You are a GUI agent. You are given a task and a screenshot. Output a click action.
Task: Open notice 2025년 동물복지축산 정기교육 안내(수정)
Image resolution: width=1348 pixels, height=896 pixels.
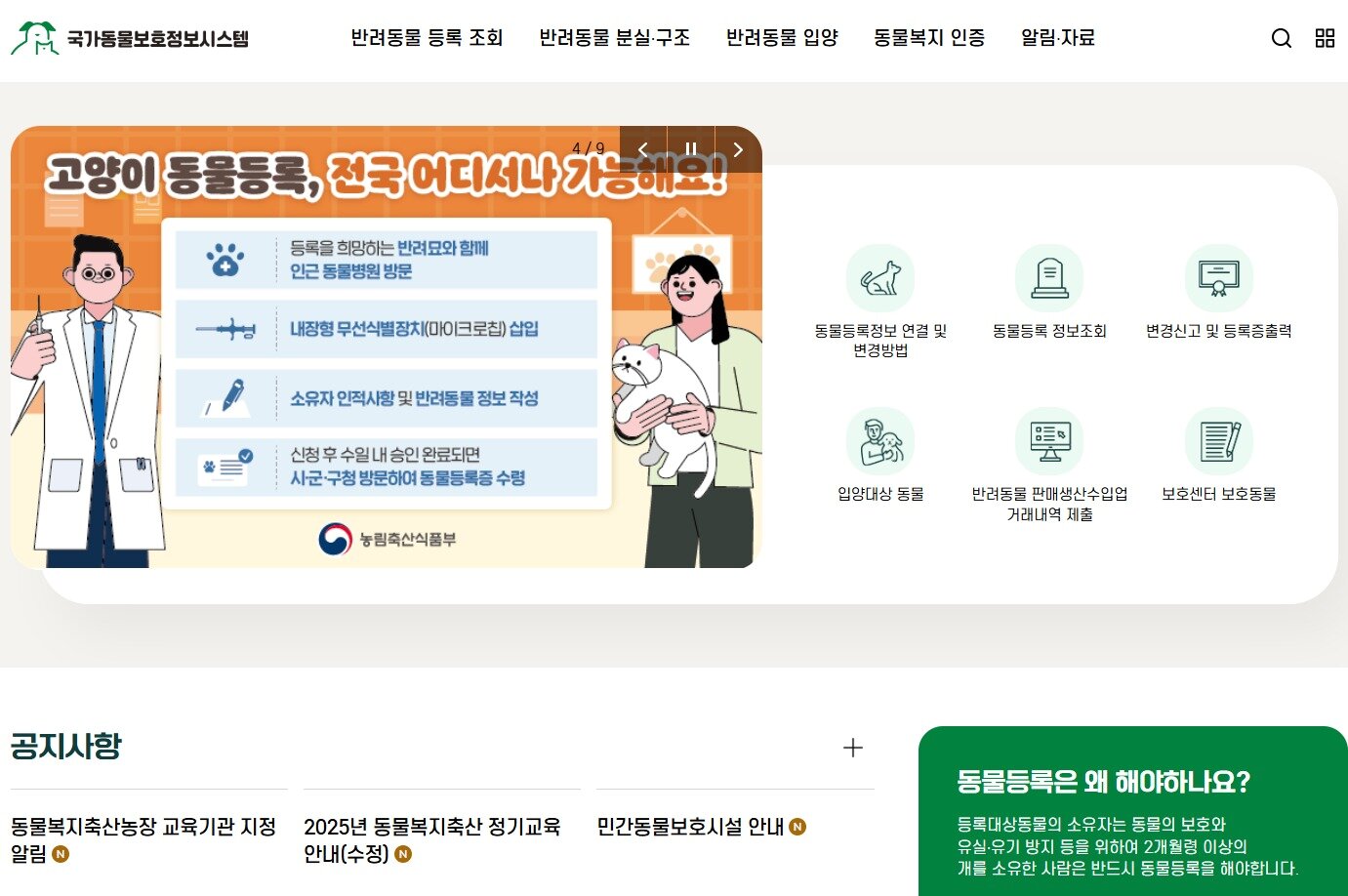(x=432, y=840)
